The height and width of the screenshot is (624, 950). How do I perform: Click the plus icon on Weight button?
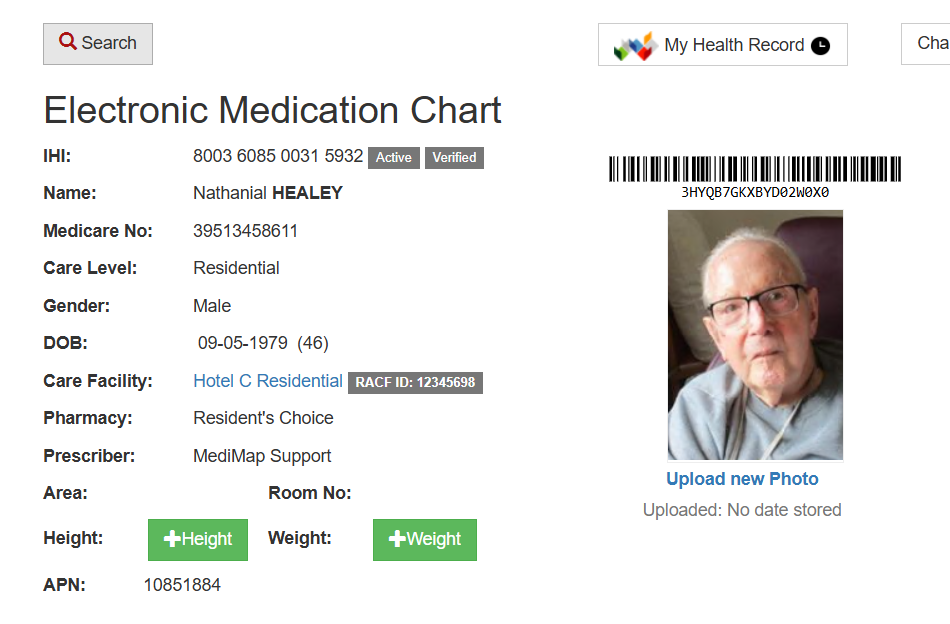[x=397, y=540]
